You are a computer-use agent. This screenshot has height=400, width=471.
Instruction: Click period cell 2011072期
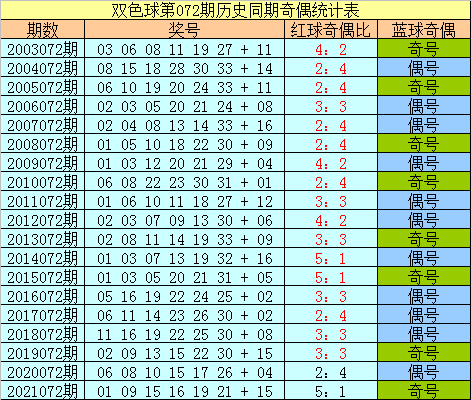pos(42,201)
